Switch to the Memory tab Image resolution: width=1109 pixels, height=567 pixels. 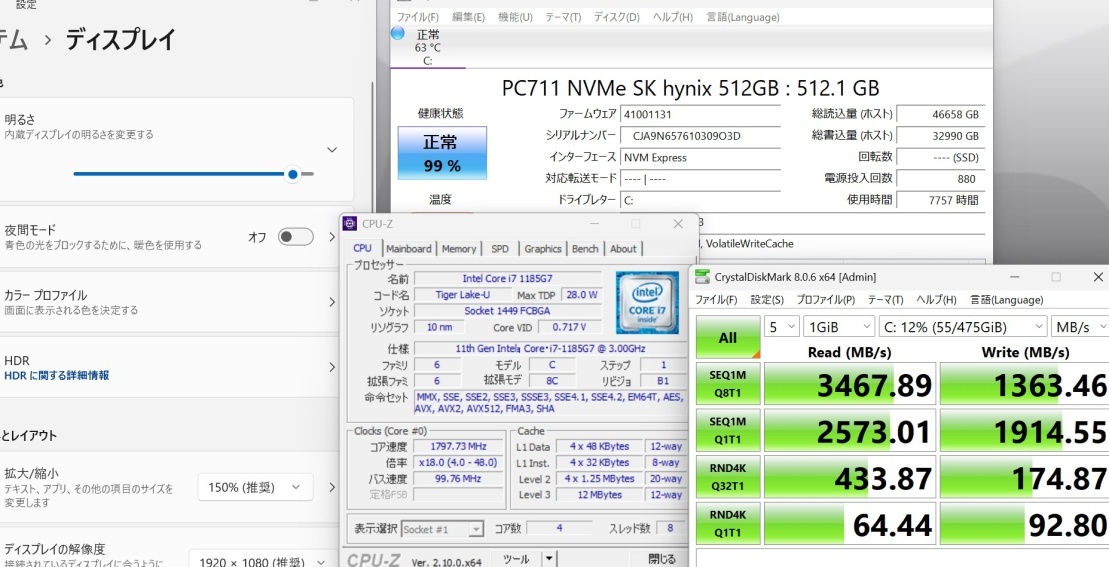[459, 249]
